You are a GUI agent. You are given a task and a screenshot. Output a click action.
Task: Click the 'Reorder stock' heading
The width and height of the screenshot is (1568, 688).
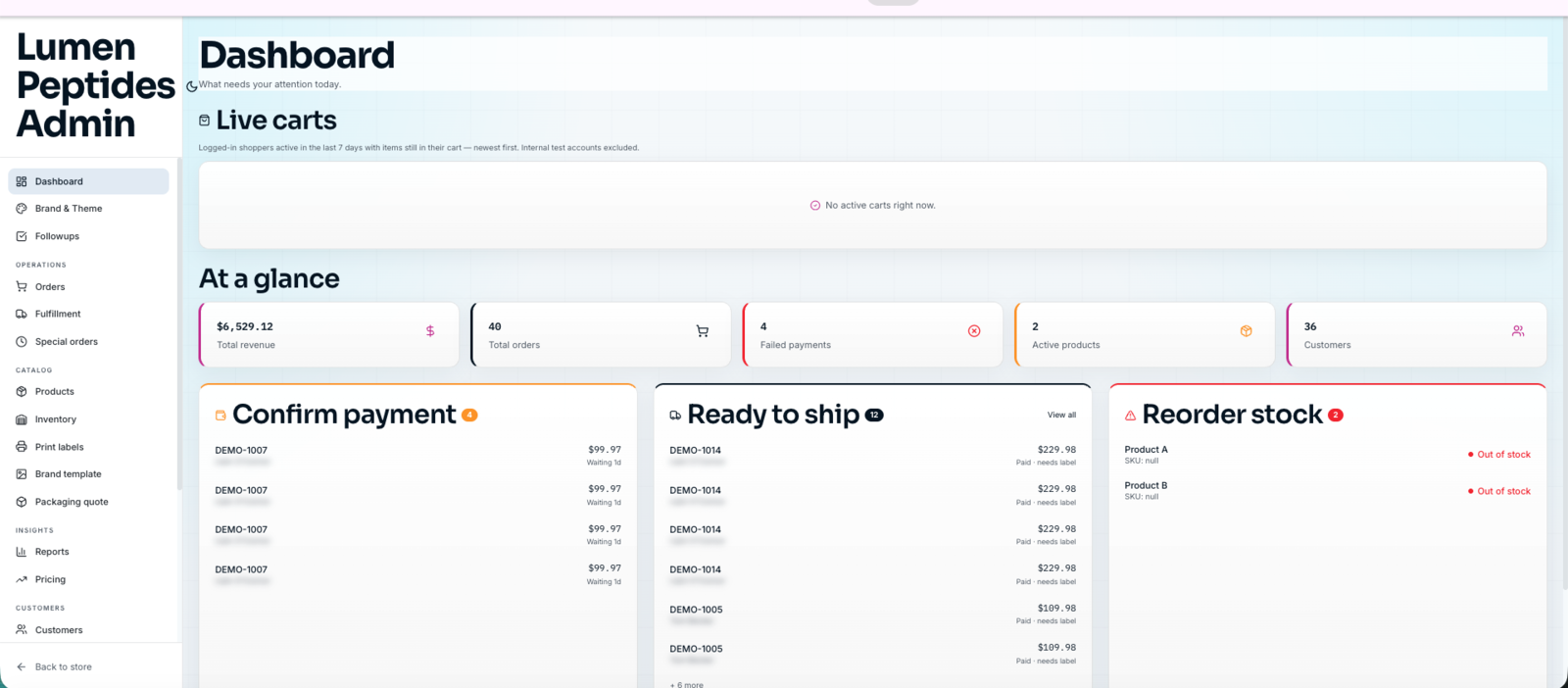(1232, 415)
